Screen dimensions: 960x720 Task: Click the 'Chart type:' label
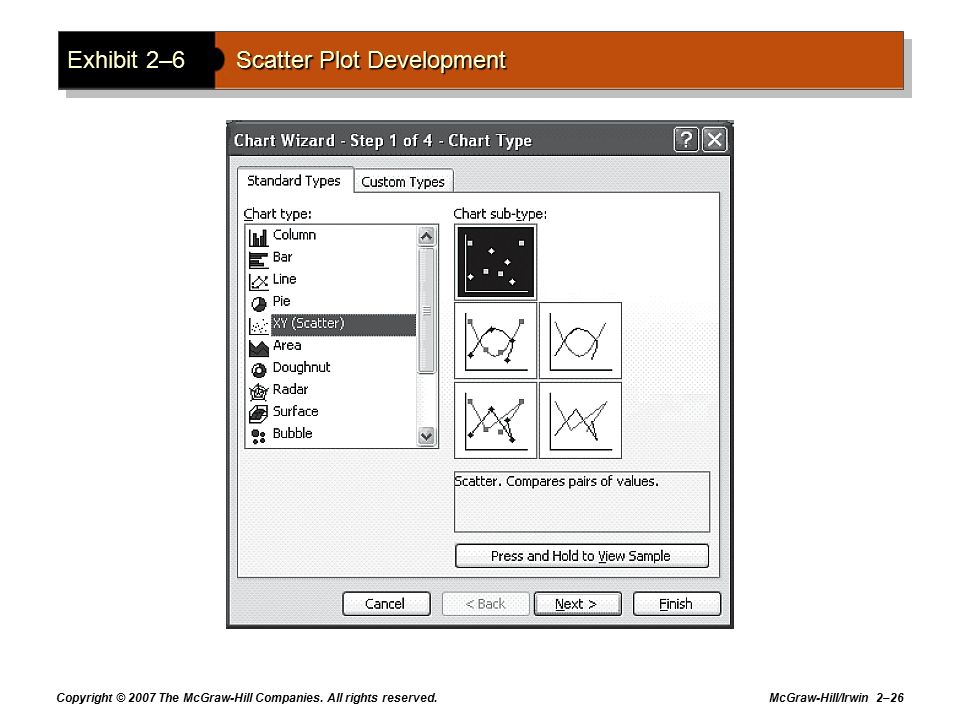click(278, 214)
